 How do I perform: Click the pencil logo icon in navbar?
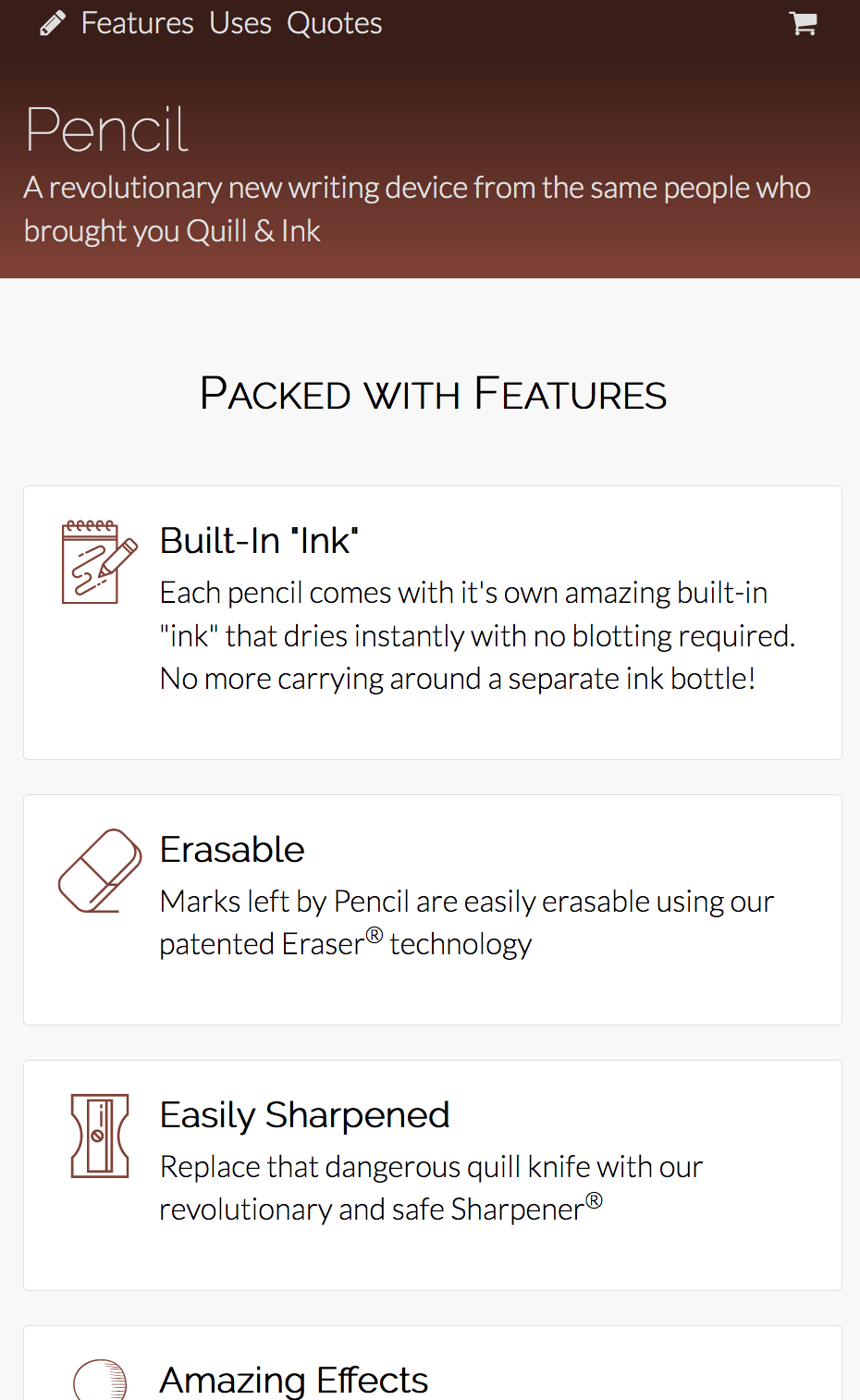[53, 23]
